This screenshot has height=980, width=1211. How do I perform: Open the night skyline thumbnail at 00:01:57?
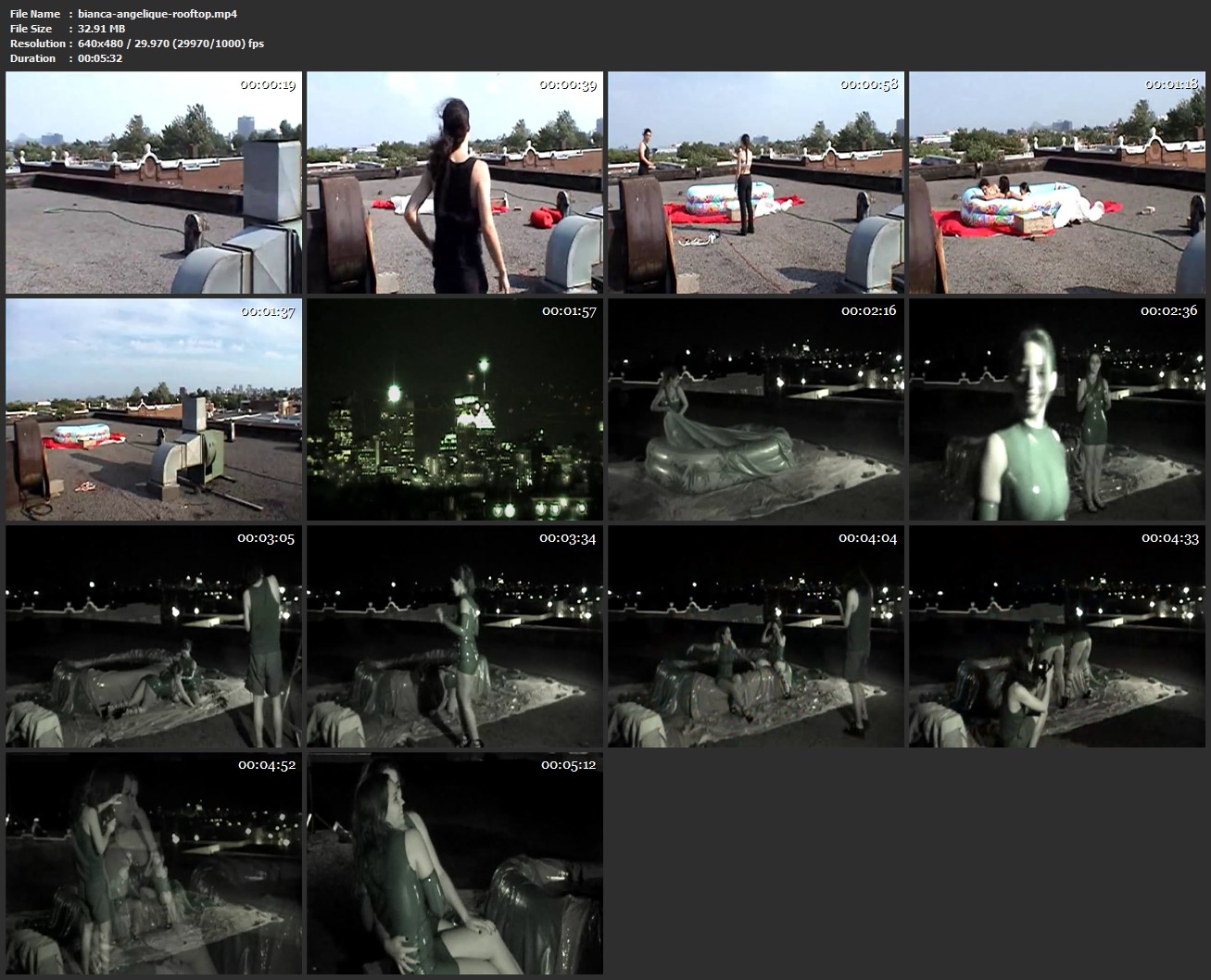[455, 409]
